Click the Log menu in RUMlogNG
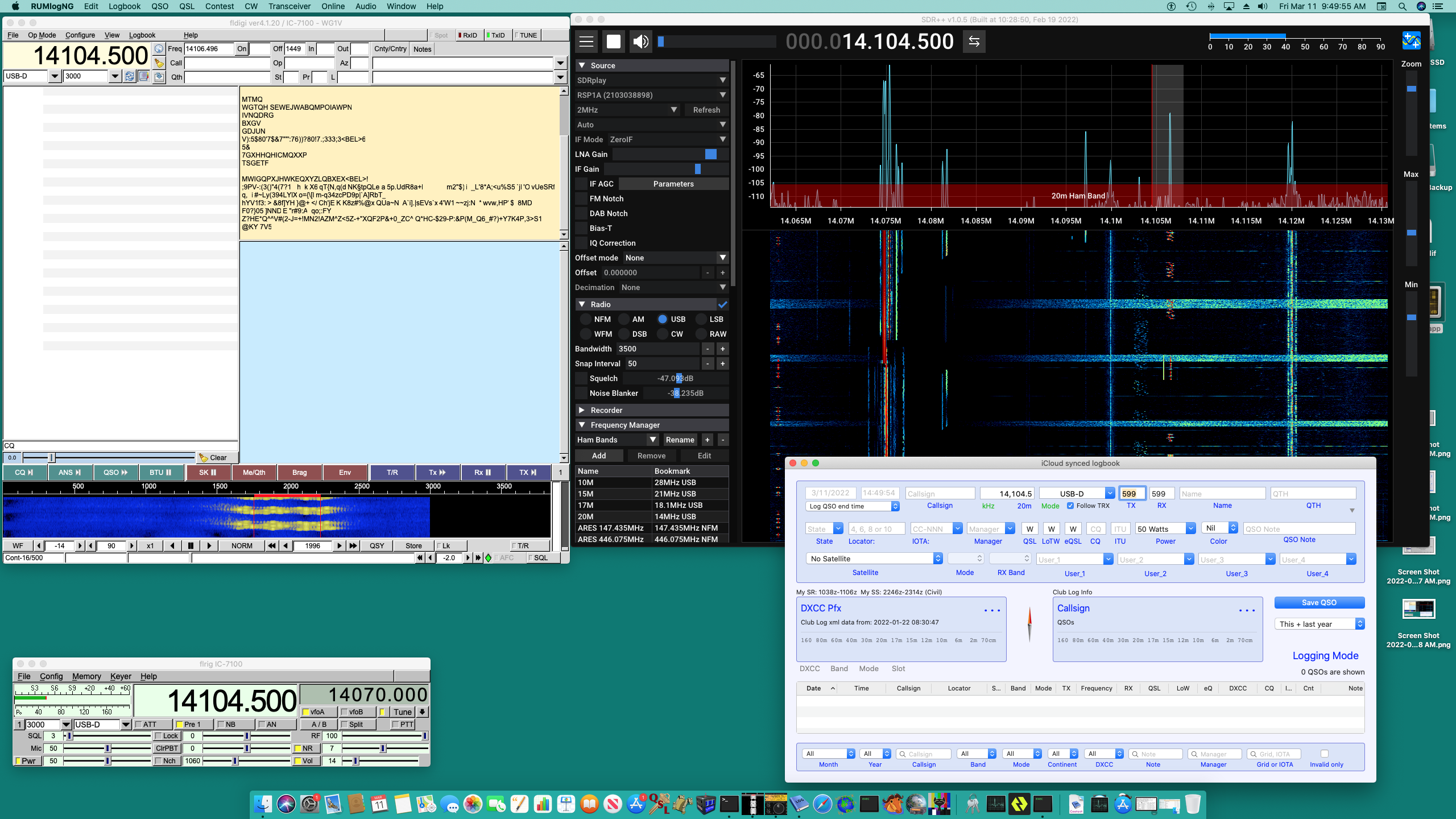 click(x=124, y=6)
